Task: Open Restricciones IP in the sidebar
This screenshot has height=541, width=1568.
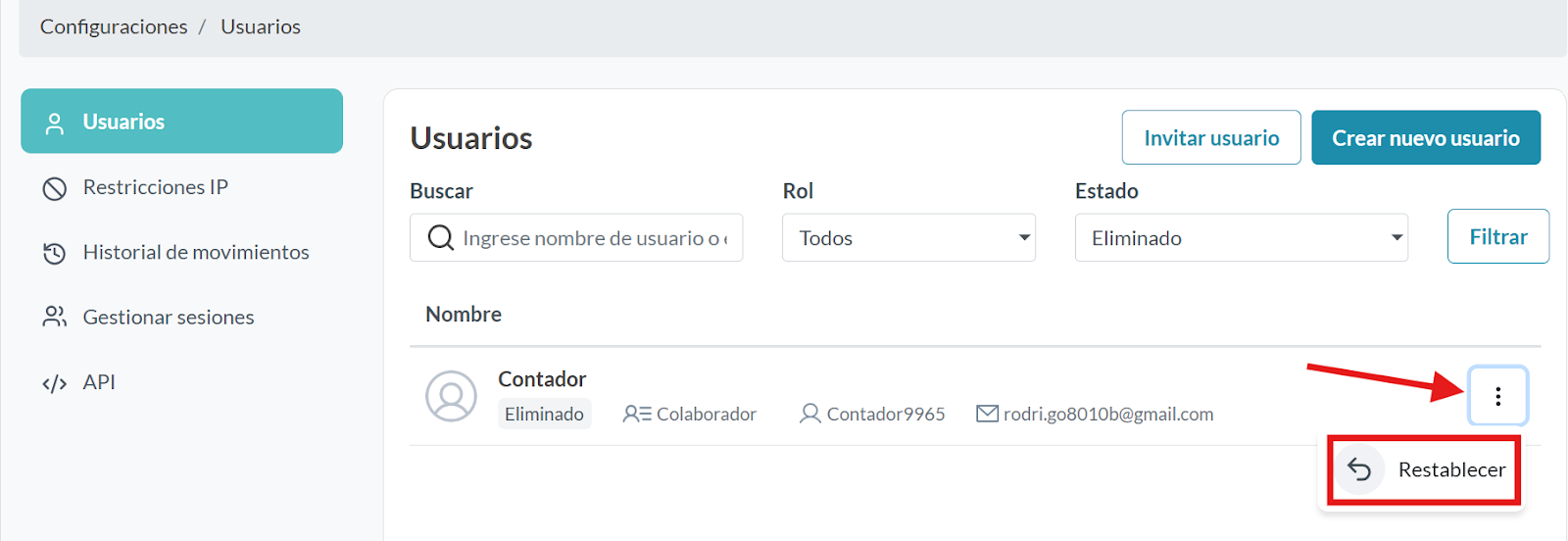Action: coord(155,188)
